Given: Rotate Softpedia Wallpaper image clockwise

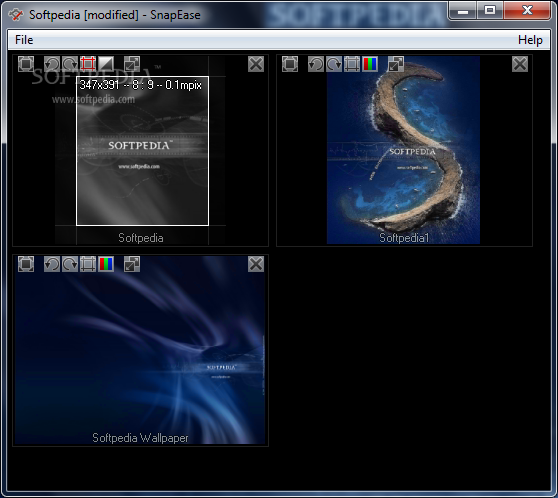Looking at the screenshot, I should coord(70,264).
